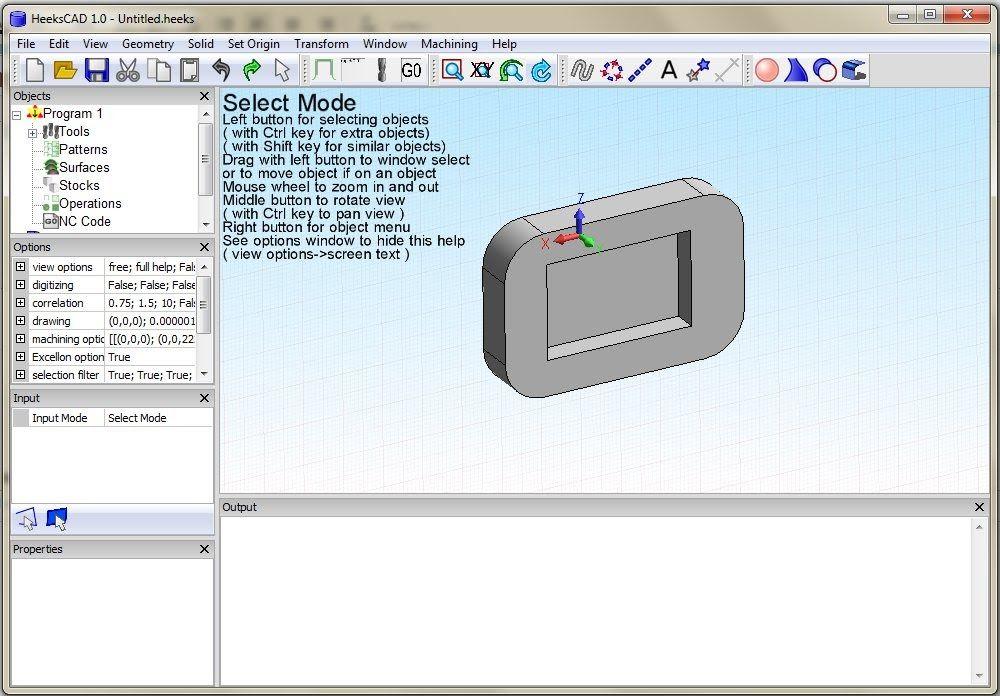Select the Operations item in Objects tree
Viewport: 1000px width, 696px height.
[x=90, y=204]
